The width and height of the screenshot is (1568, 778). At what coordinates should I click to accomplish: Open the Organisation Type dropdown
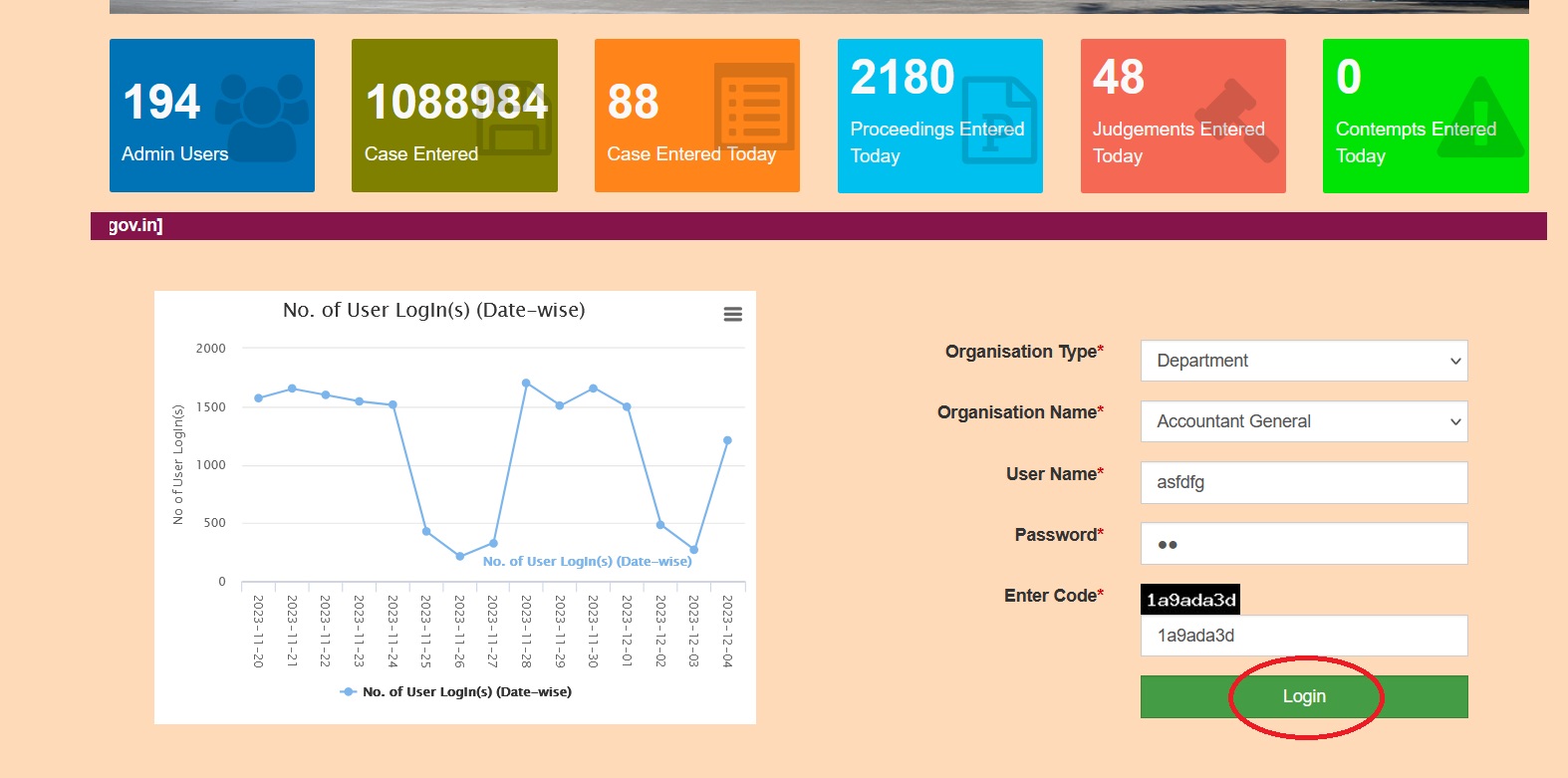1303,361
